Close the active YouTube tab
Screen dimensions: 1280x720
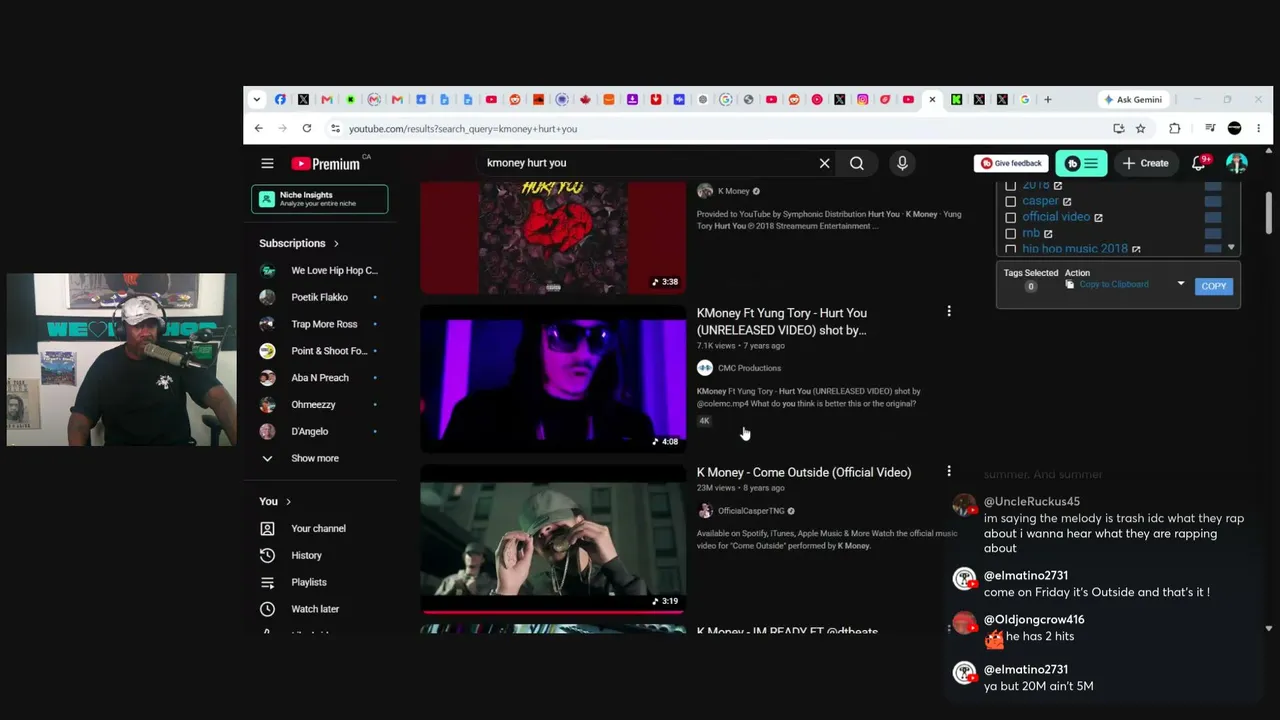click(x=932, y=99)
